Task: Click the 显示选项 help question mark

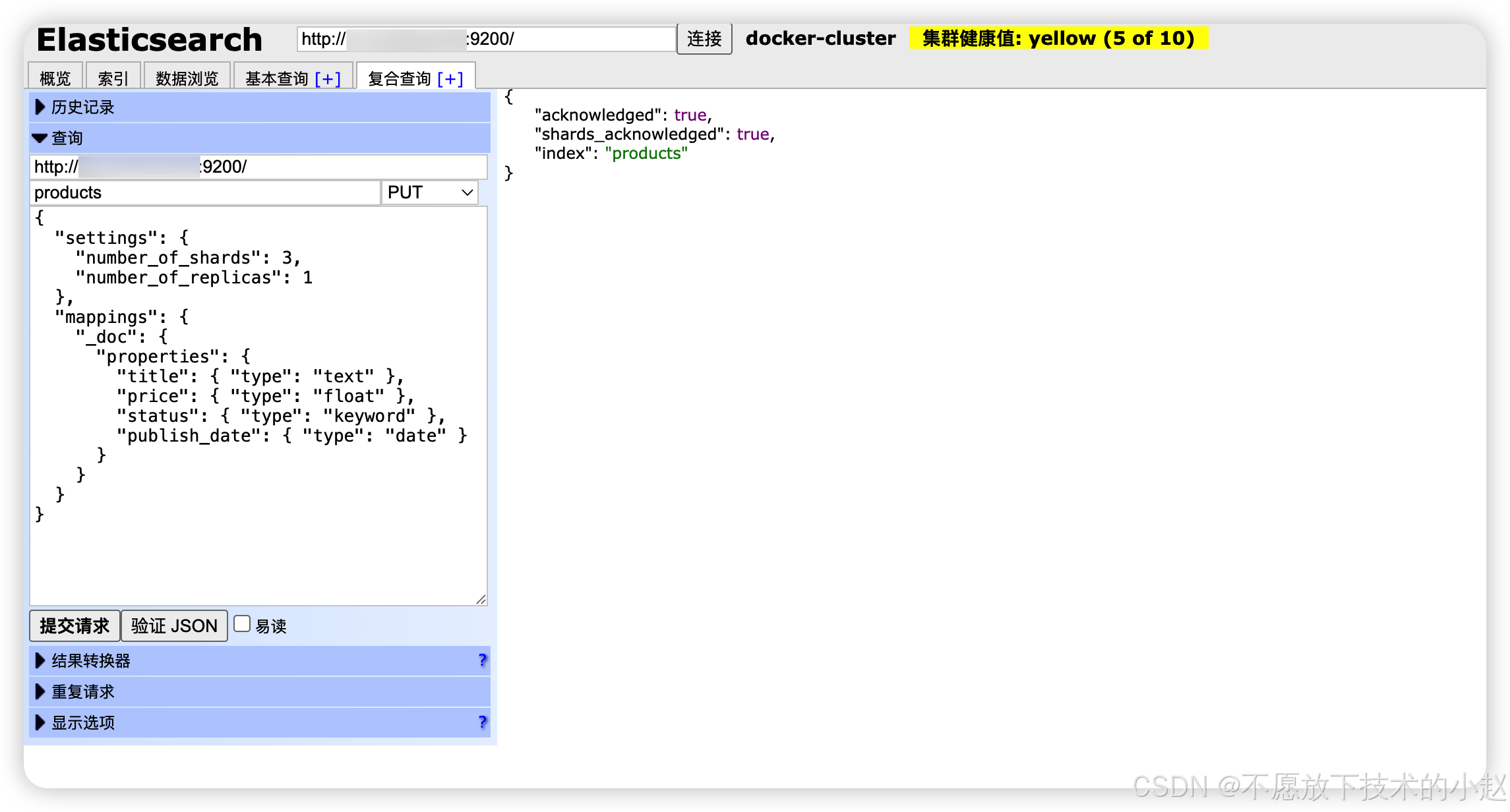Action: point(482,722)
